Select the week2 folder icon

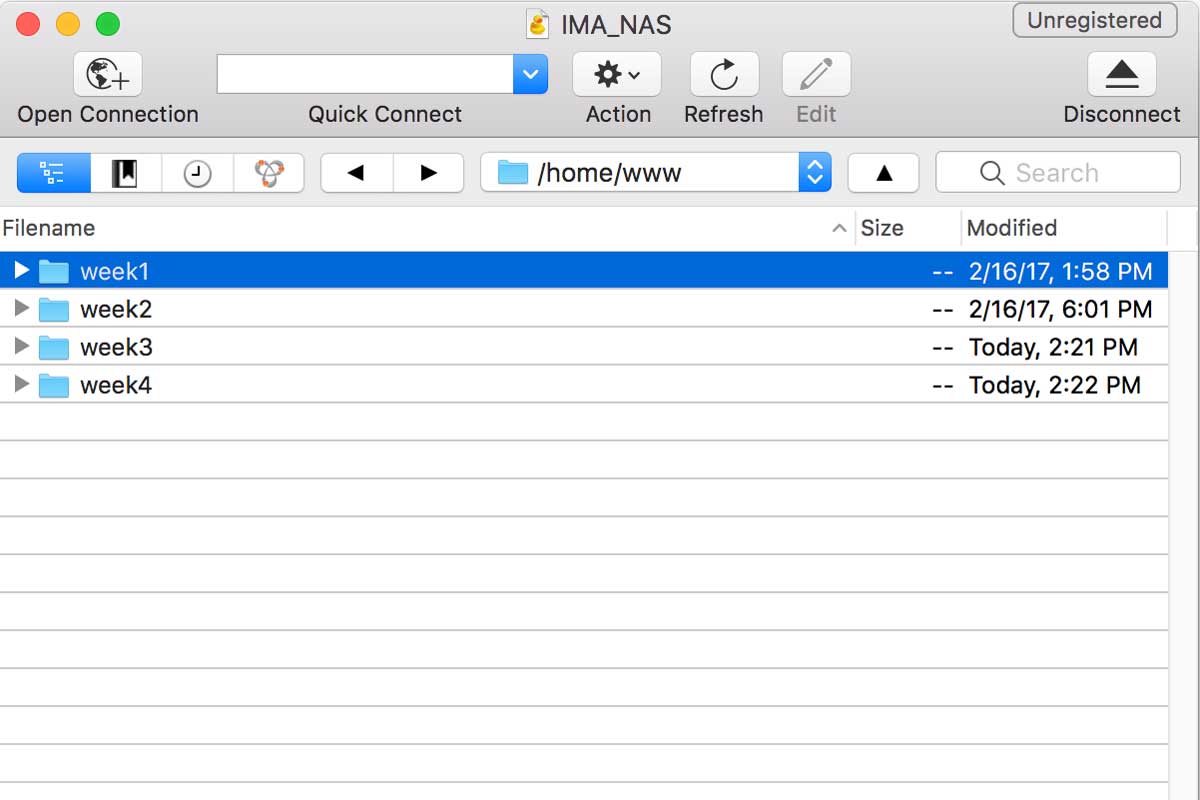[x=54, y=309]
